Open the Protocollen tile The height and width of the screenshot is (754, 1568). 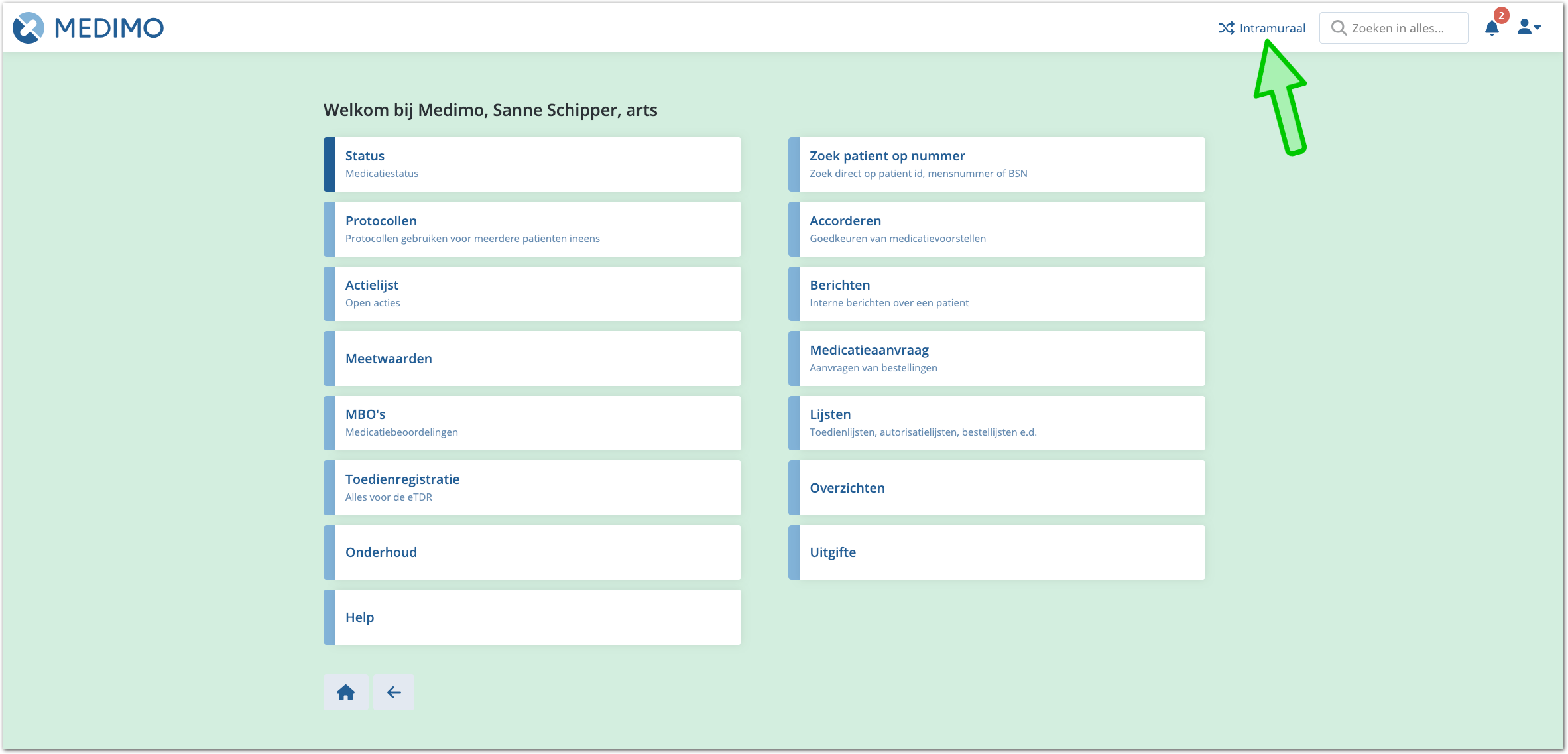[532, 229]
